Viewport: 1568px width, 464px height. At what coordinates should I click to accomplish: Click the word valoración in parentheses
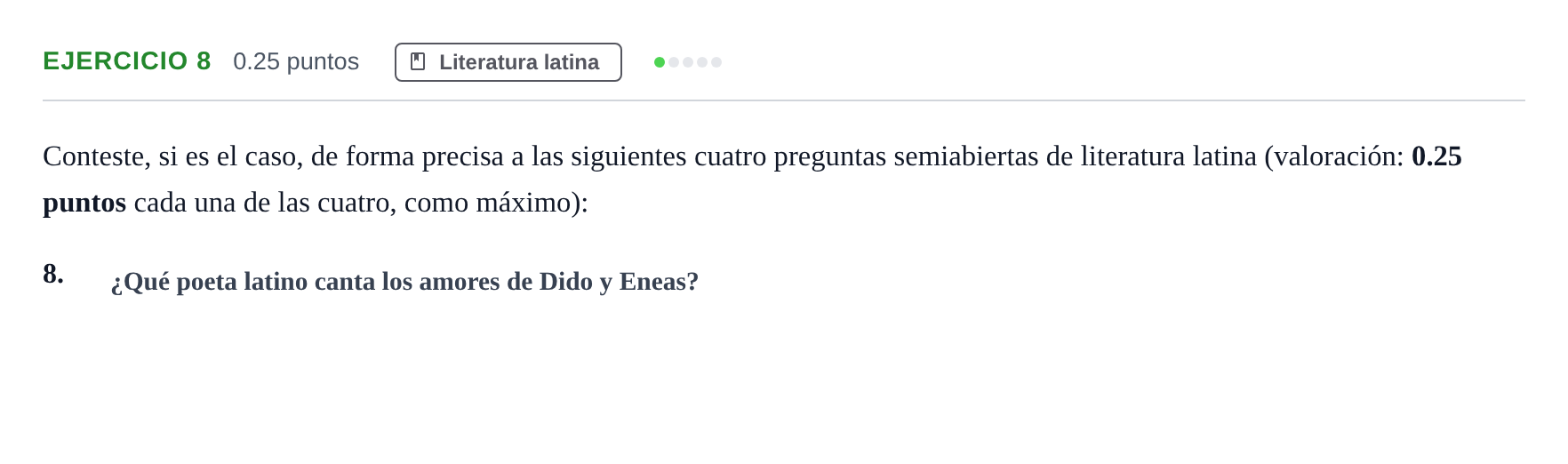1334,156
